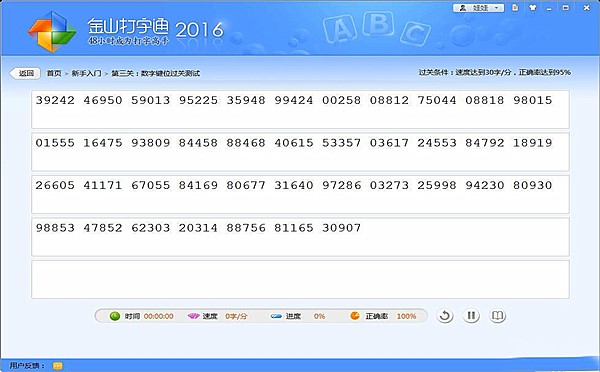Click the number group 53357

[341, 143]
